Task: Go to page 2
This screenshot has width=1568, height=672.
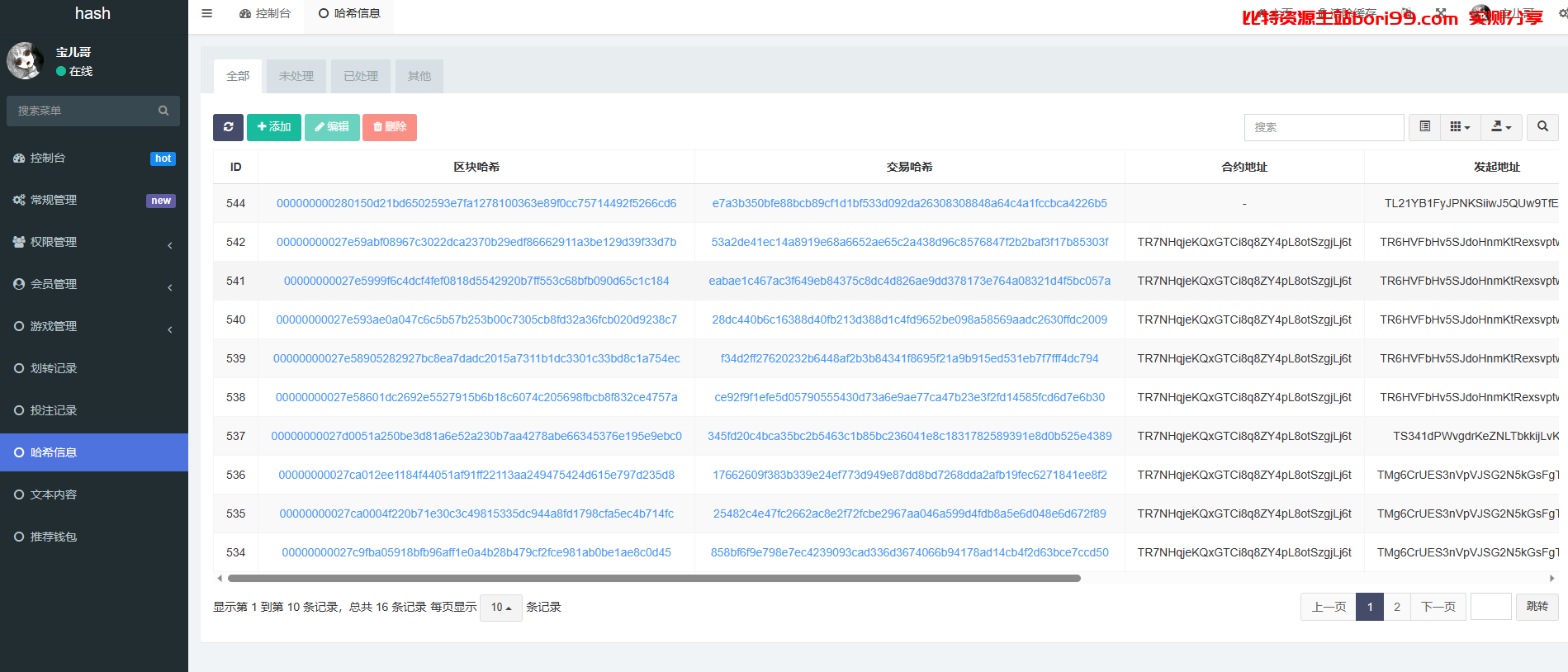Action: tap(1397, 607)
